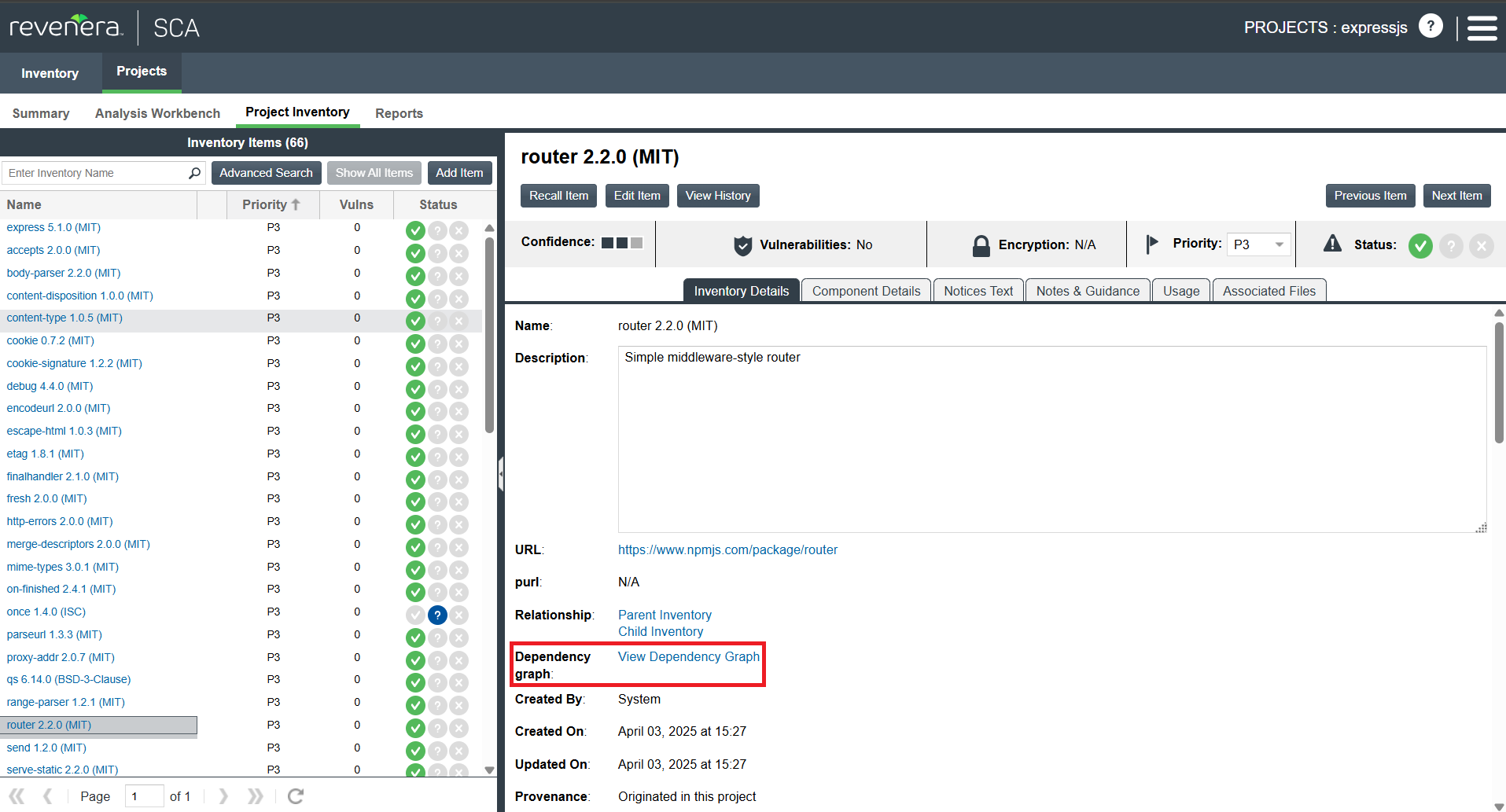1506x812 pixels.
Task: Set router status to rejected X
Action: 1481,245
